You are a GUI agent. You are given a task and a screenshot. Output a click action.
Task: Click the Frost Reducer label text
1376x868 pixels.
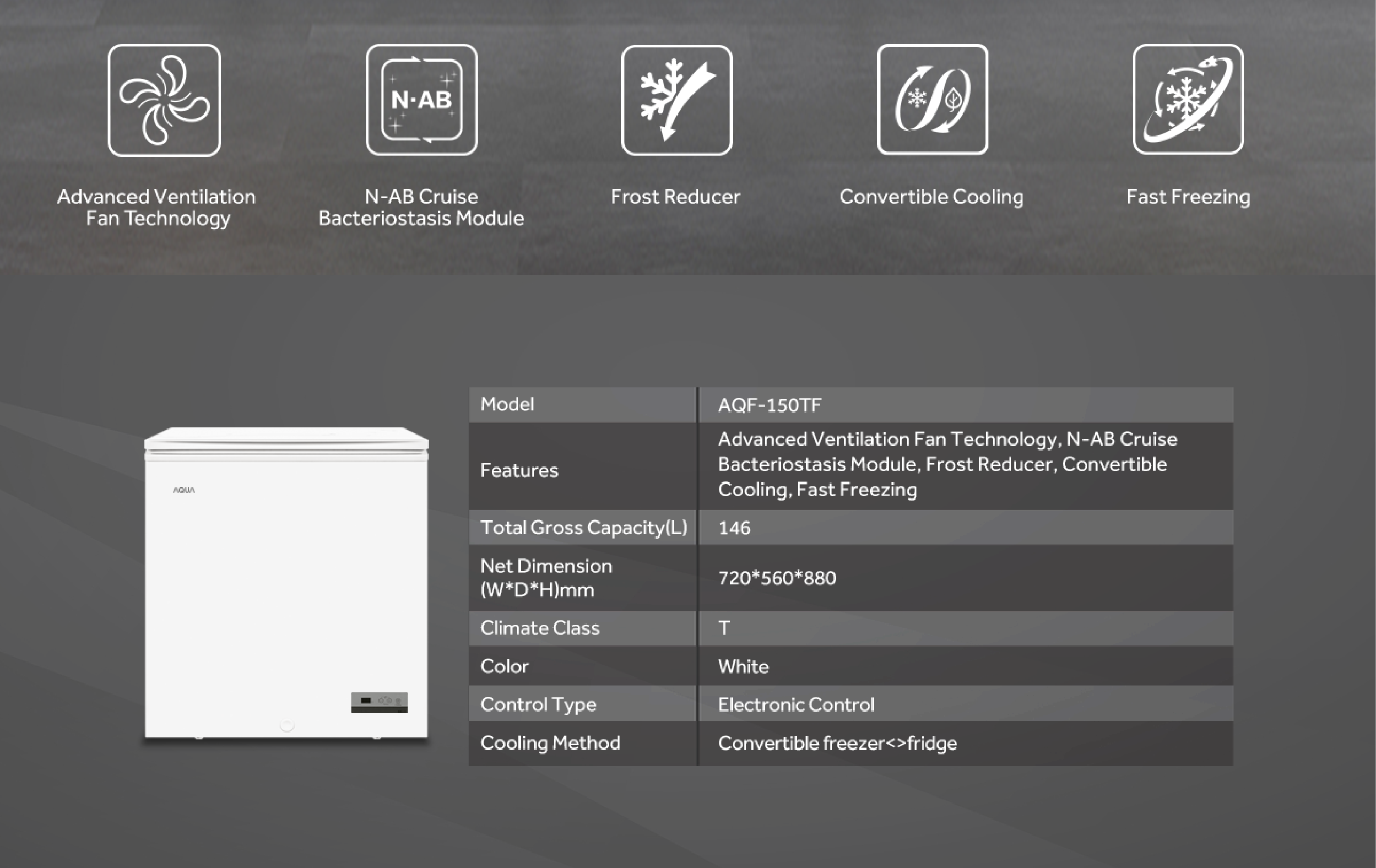(675, 197)
